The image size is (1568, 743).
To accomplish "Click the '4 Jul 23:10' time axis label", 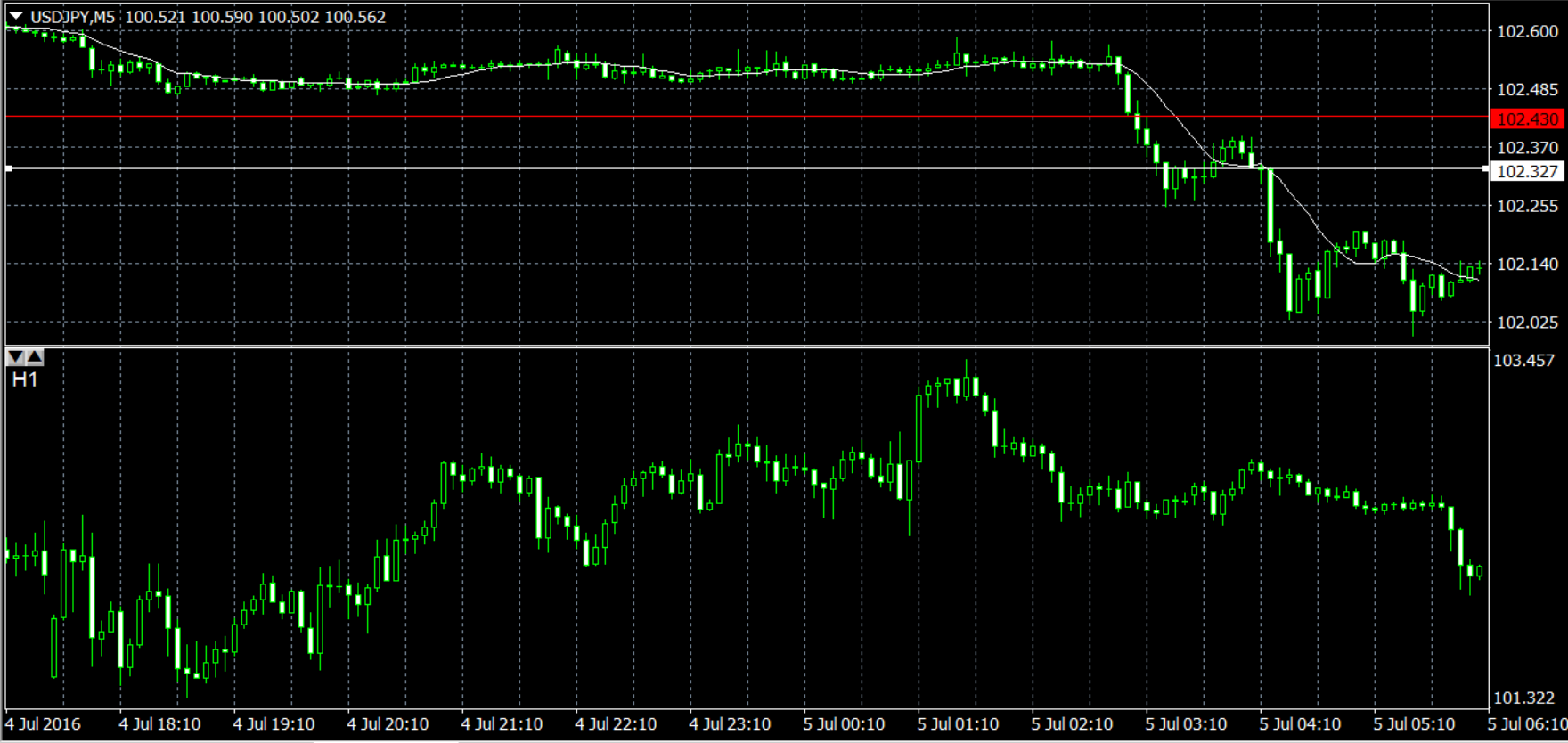I will click(730, 724).
